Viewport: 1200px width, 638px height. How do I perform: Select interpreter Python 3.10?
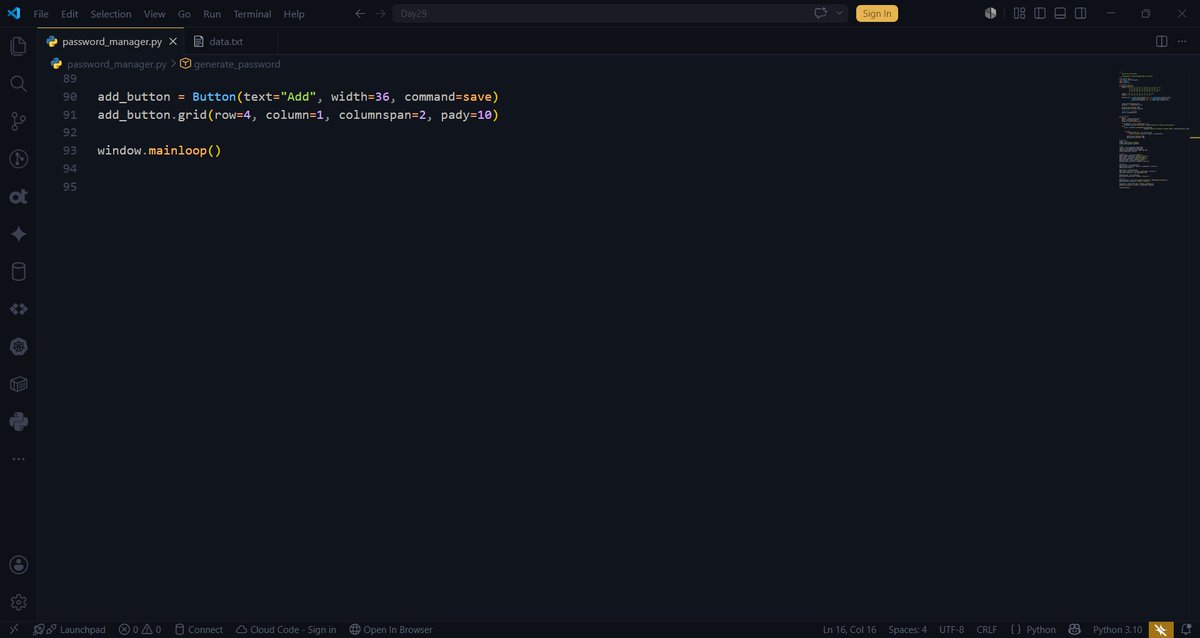point(1117,629)
